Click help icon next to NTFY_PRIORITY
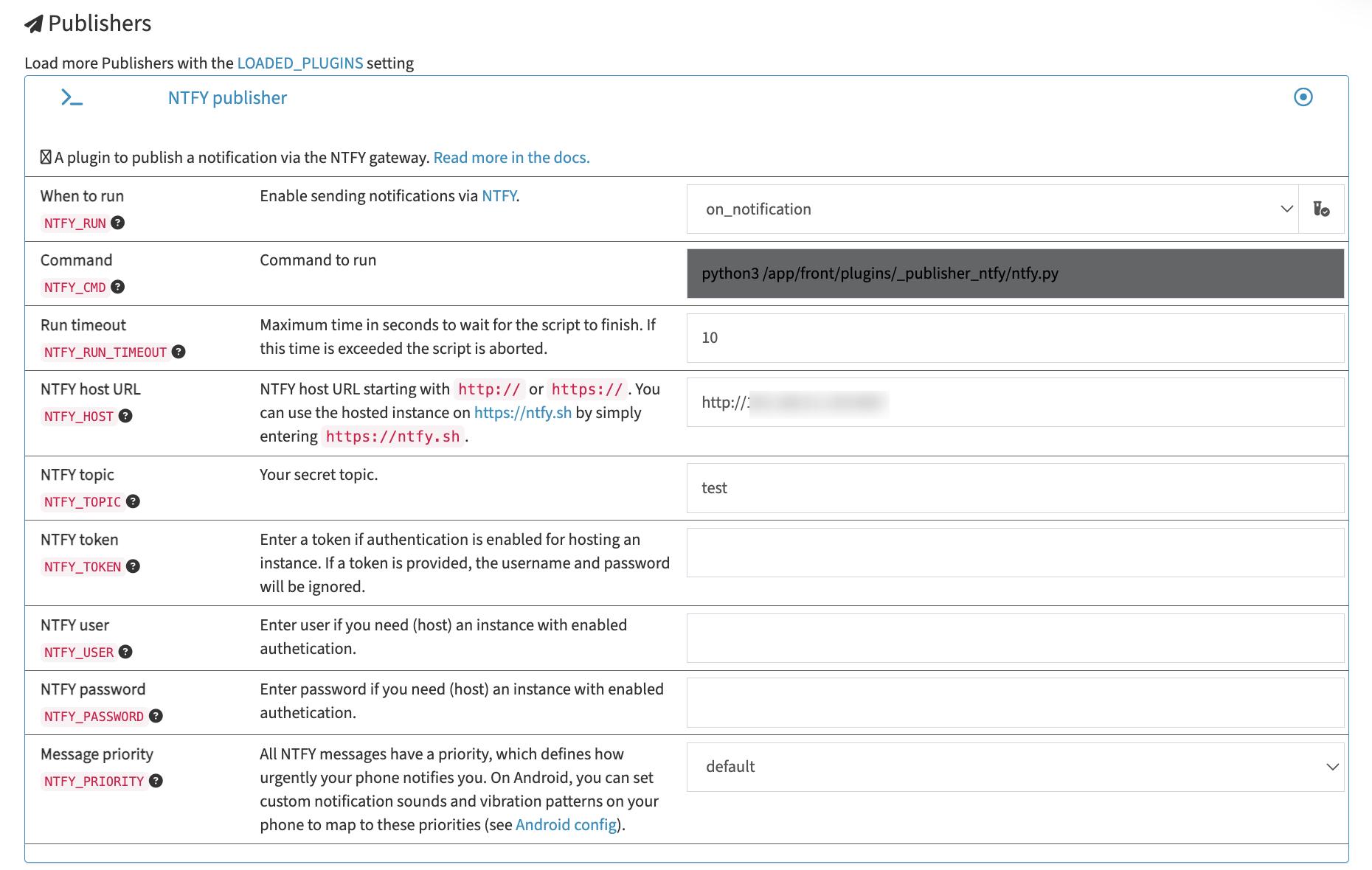Screen dimensions: 1372x870 (156, 781)
